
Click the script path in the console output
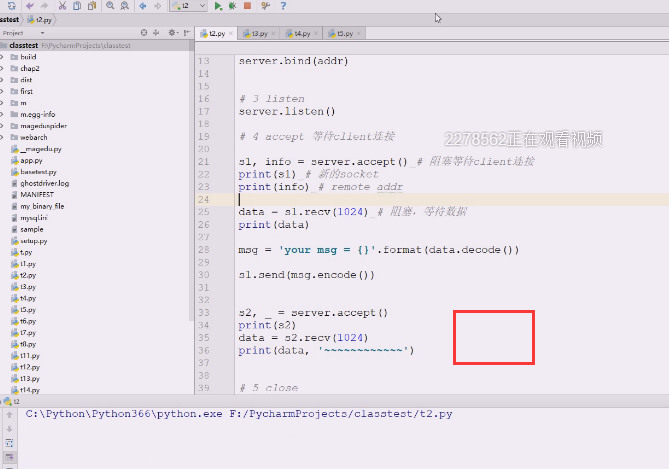[x=340, y=414]
